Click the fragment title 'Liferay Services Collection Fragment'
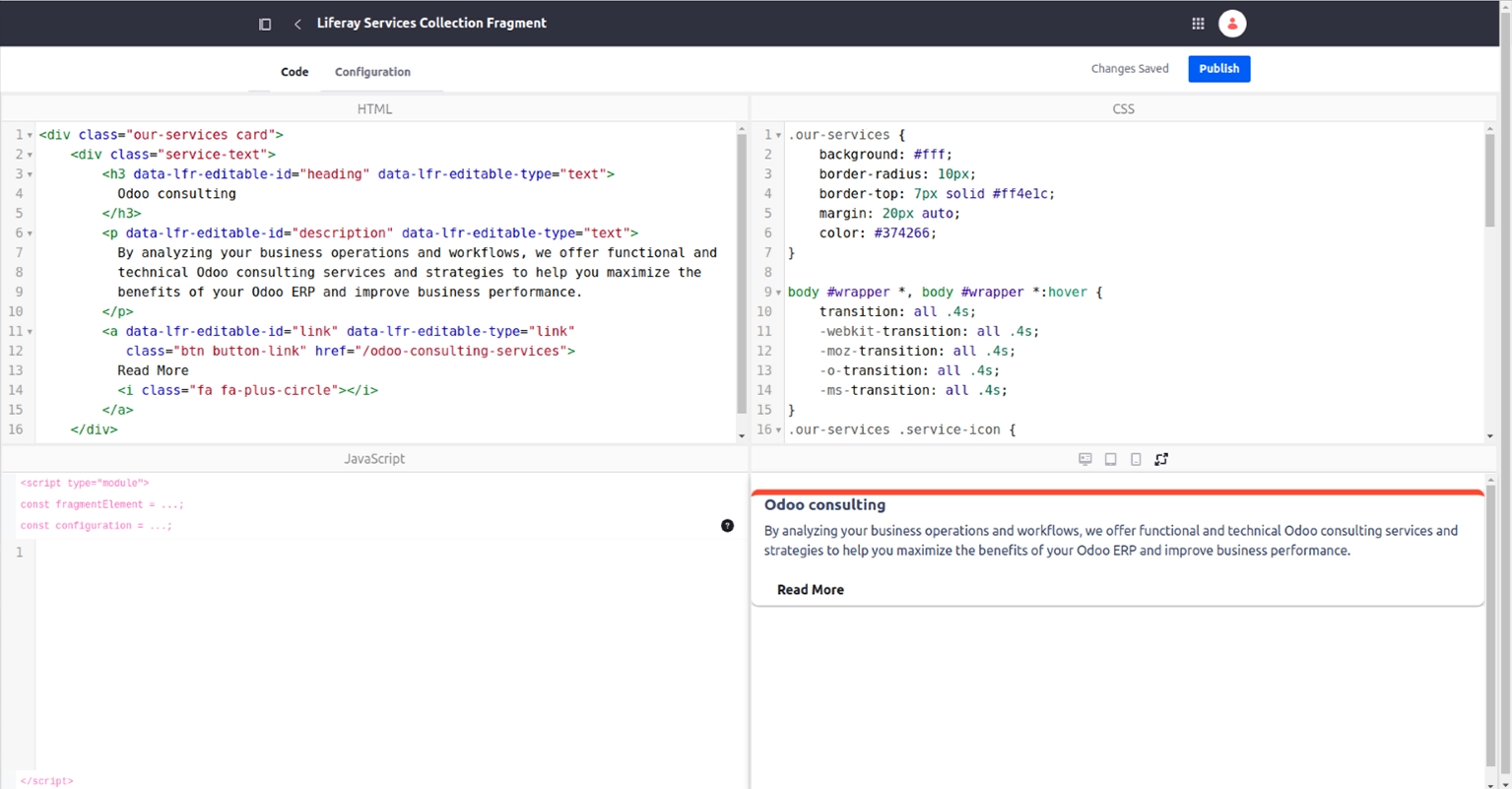The height and width of the screenshot is (789, 1512). 431,24
